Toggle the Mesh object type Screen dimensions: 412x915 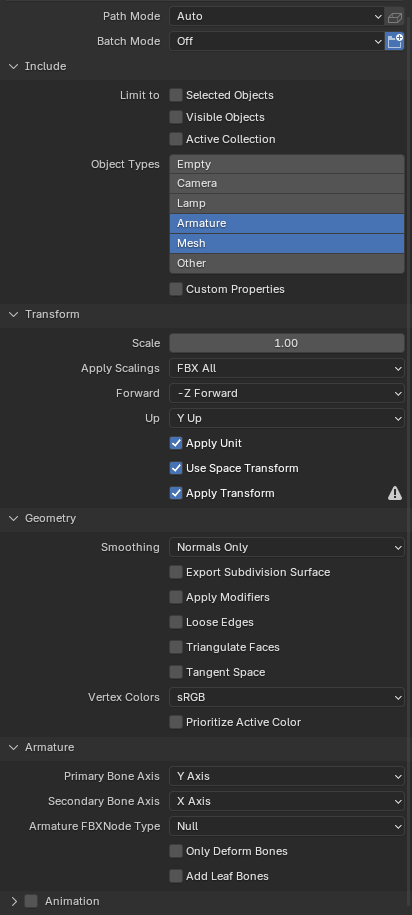287,243
